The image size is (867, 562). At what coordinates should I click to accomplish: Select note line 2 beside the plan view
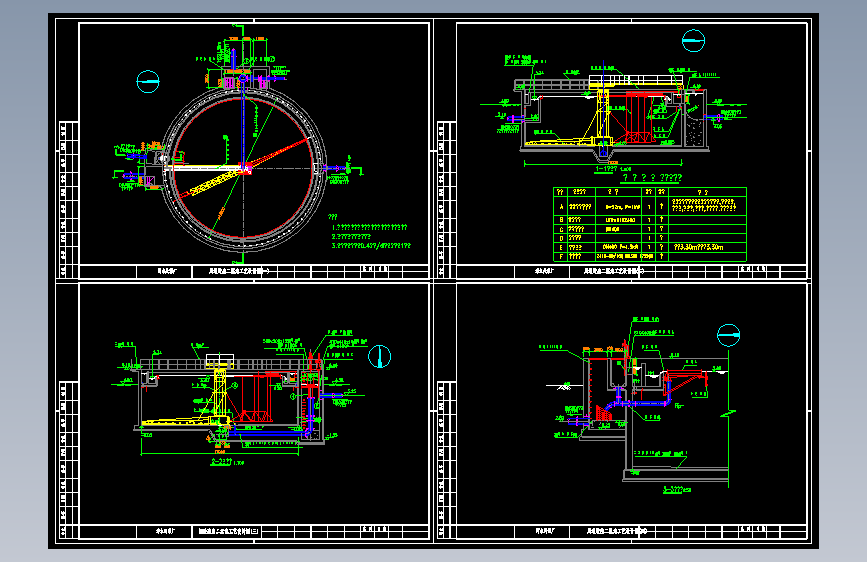pos(351,236)
